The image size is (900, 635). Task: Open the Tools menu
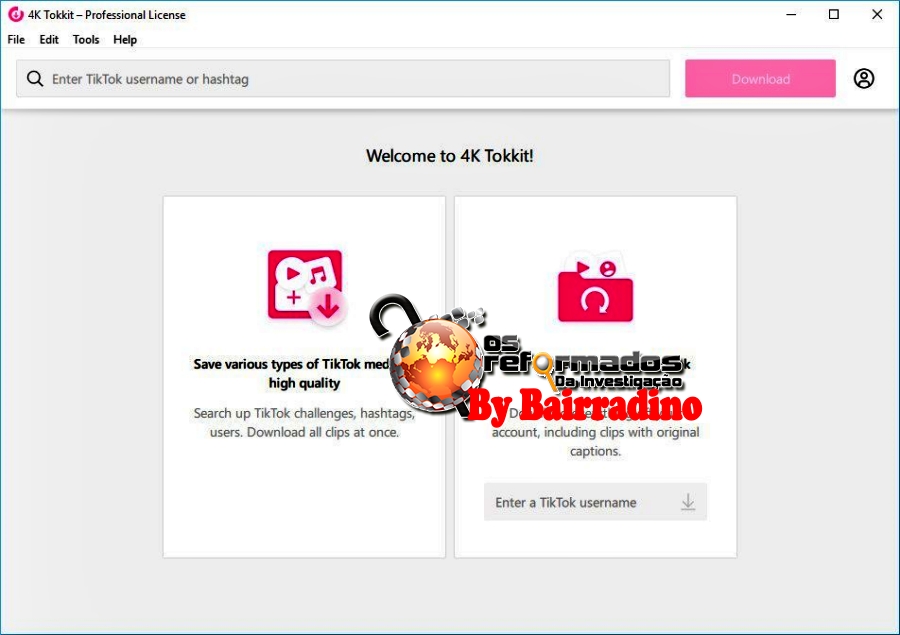click(86, 40)
